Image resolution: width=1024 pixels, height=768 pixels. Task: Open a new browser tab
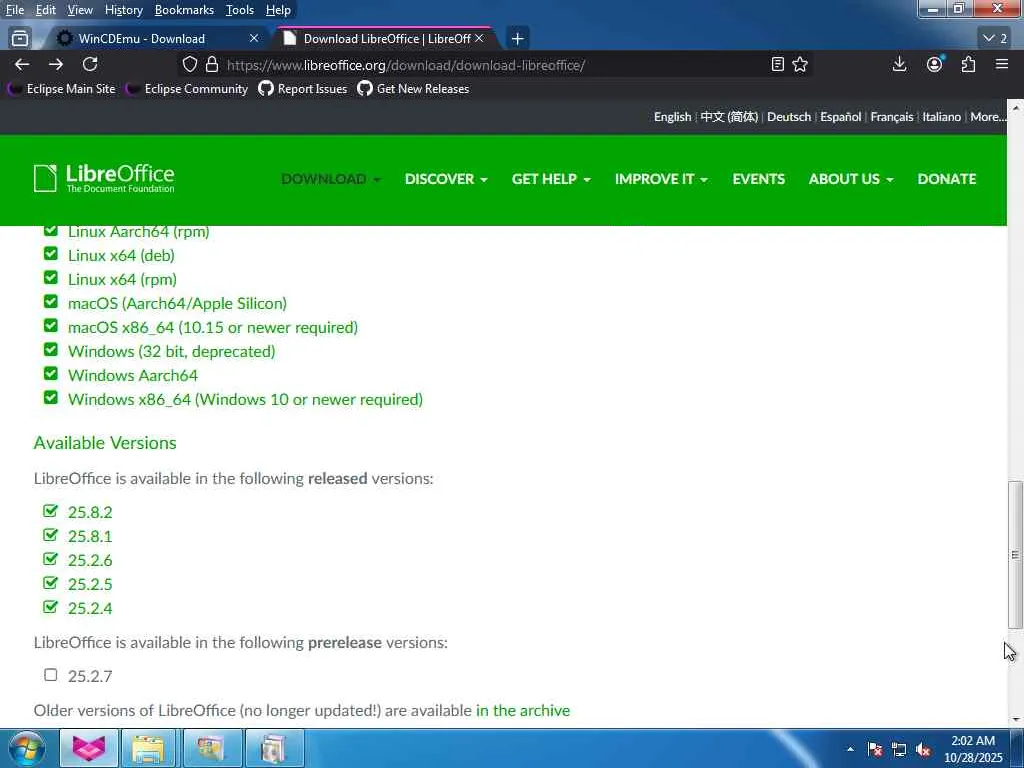[x=517, y=39]
